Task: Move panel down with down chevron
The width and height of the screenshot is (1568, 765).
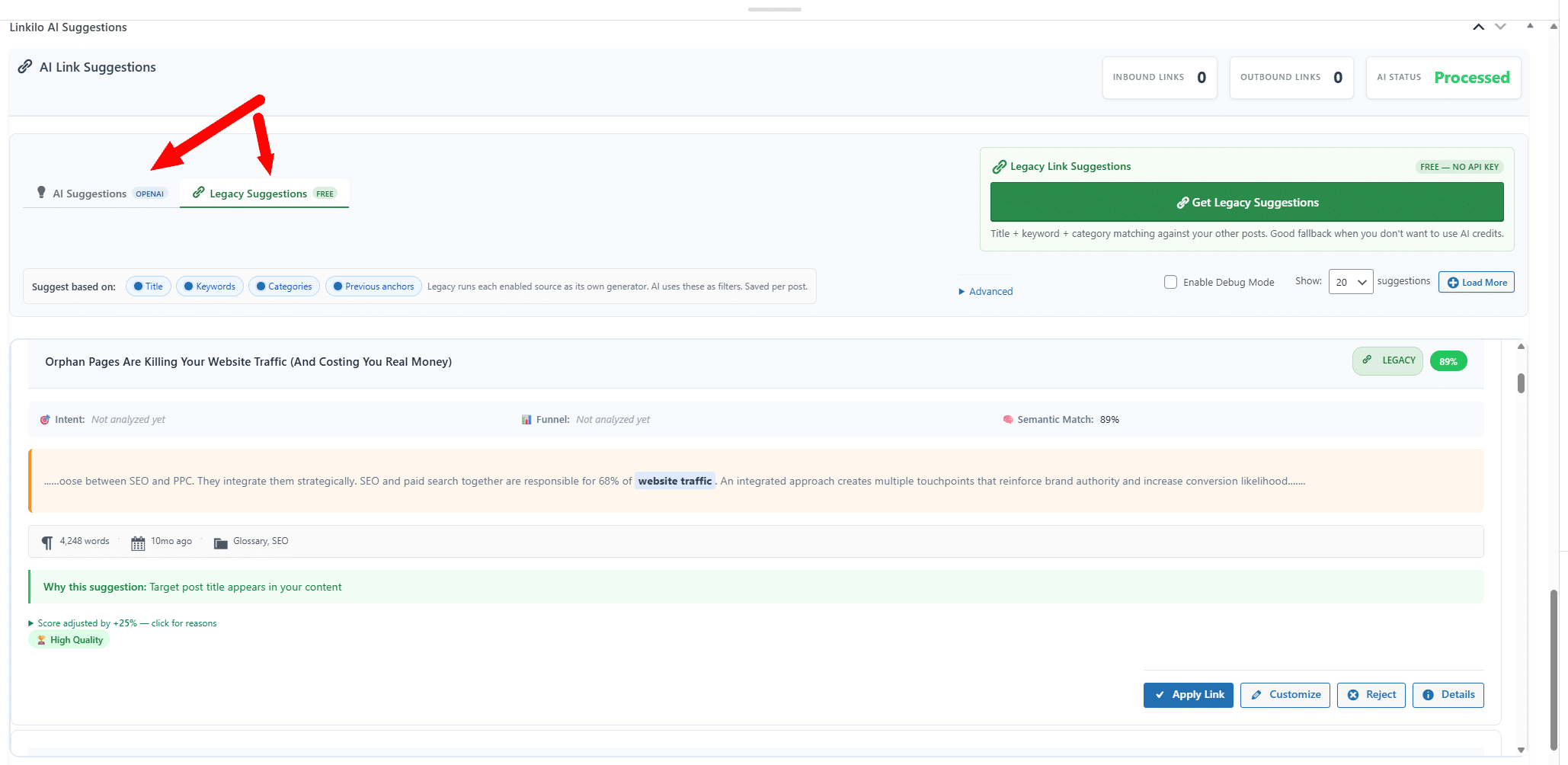Action: 1500,27
